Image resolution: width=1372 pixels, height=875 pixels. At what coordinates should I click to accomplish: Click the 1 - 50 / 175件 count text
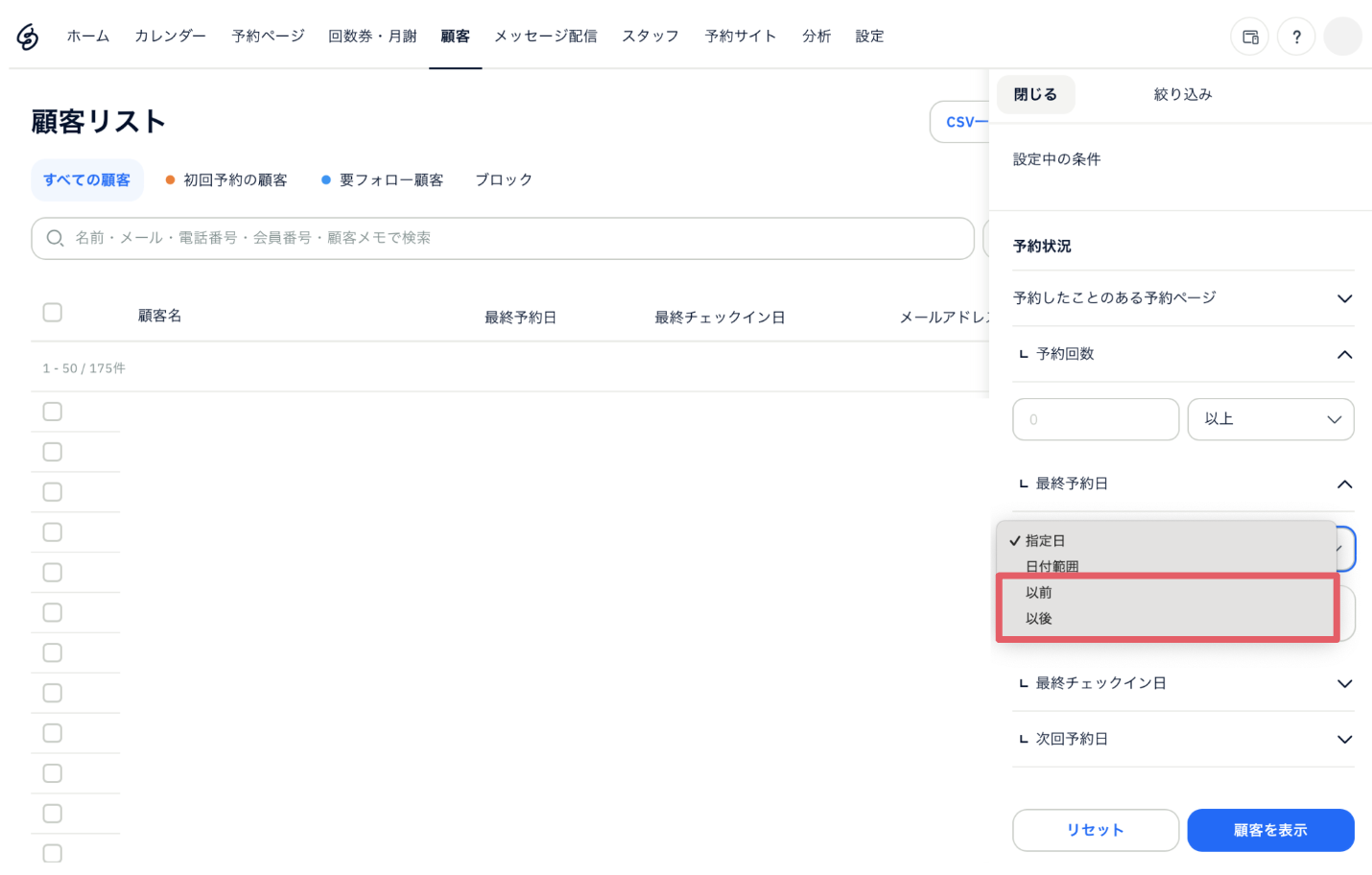[x=83, y=368]
